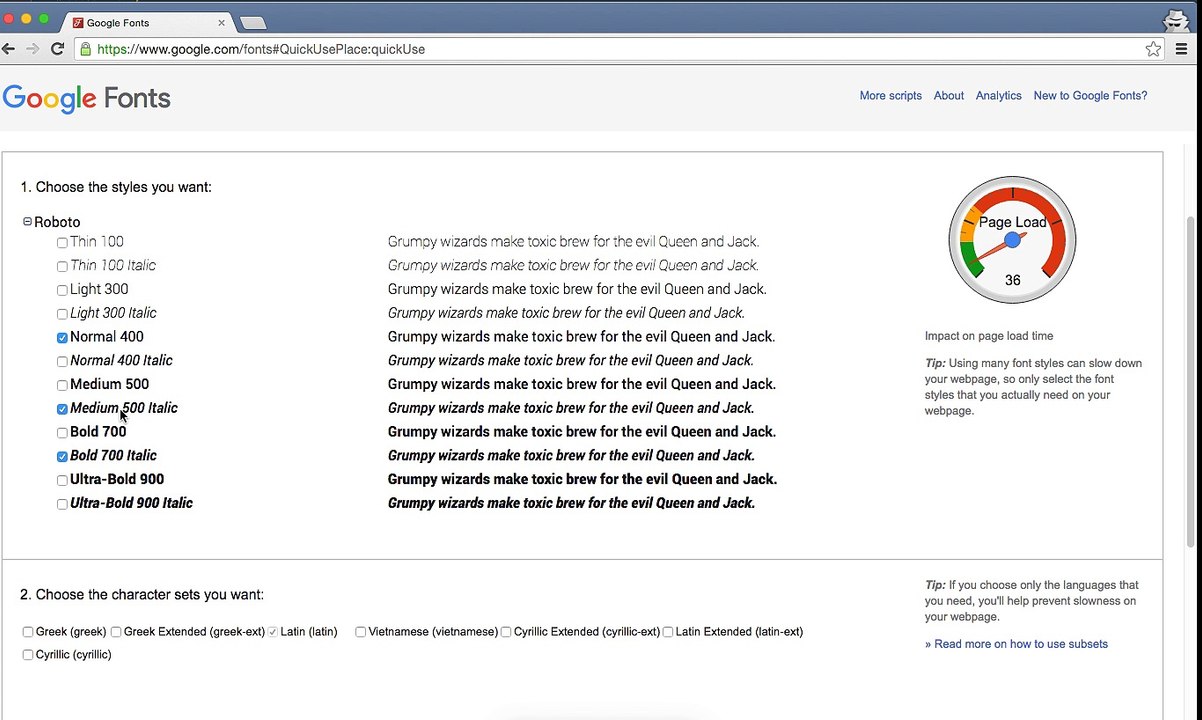Open the About link

(948, 96)
